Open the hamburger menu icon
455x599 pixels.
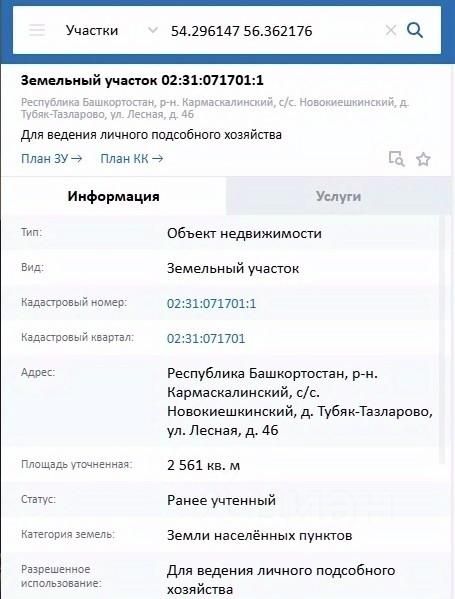(x=37, y=30)
